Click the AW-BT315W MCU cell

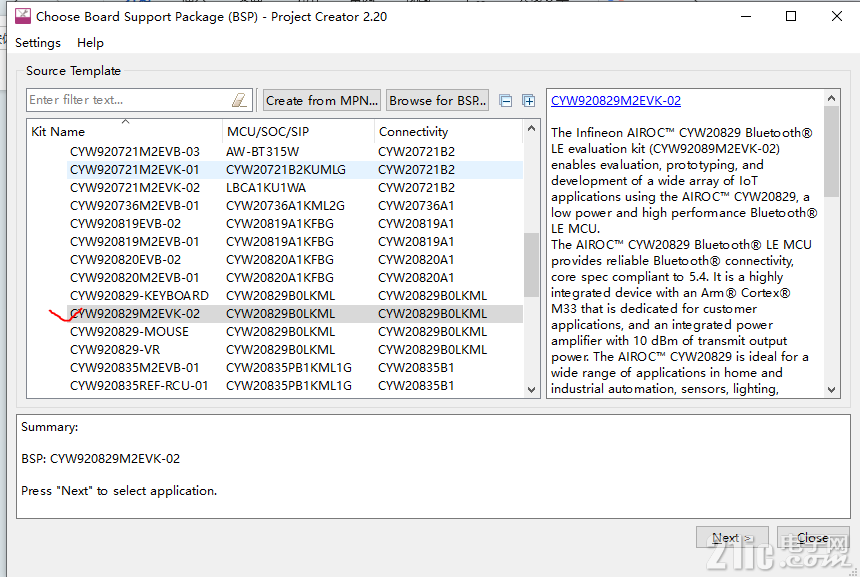pos(263,151)
